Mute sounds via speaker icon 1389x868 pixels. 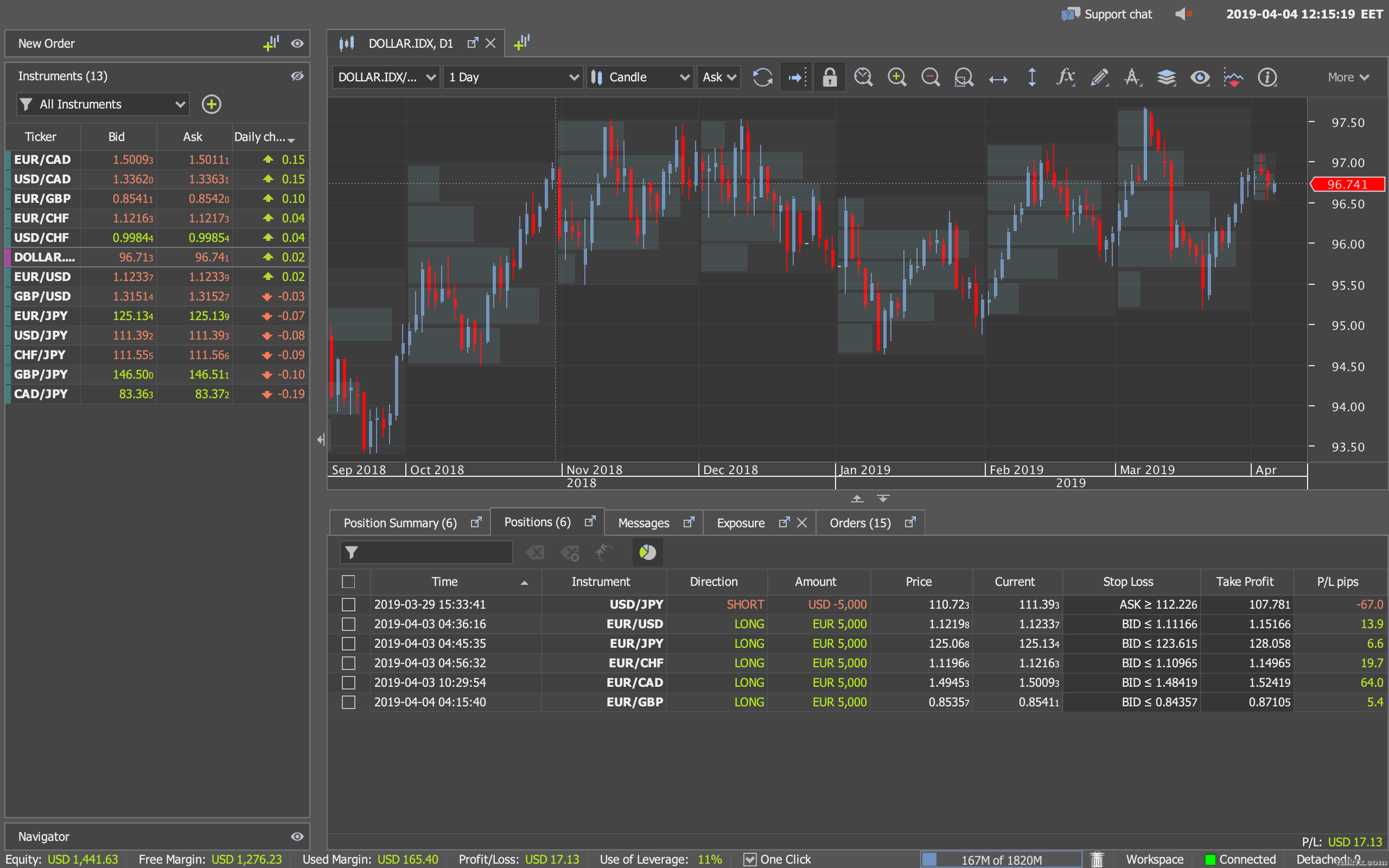coord(1183,14)
